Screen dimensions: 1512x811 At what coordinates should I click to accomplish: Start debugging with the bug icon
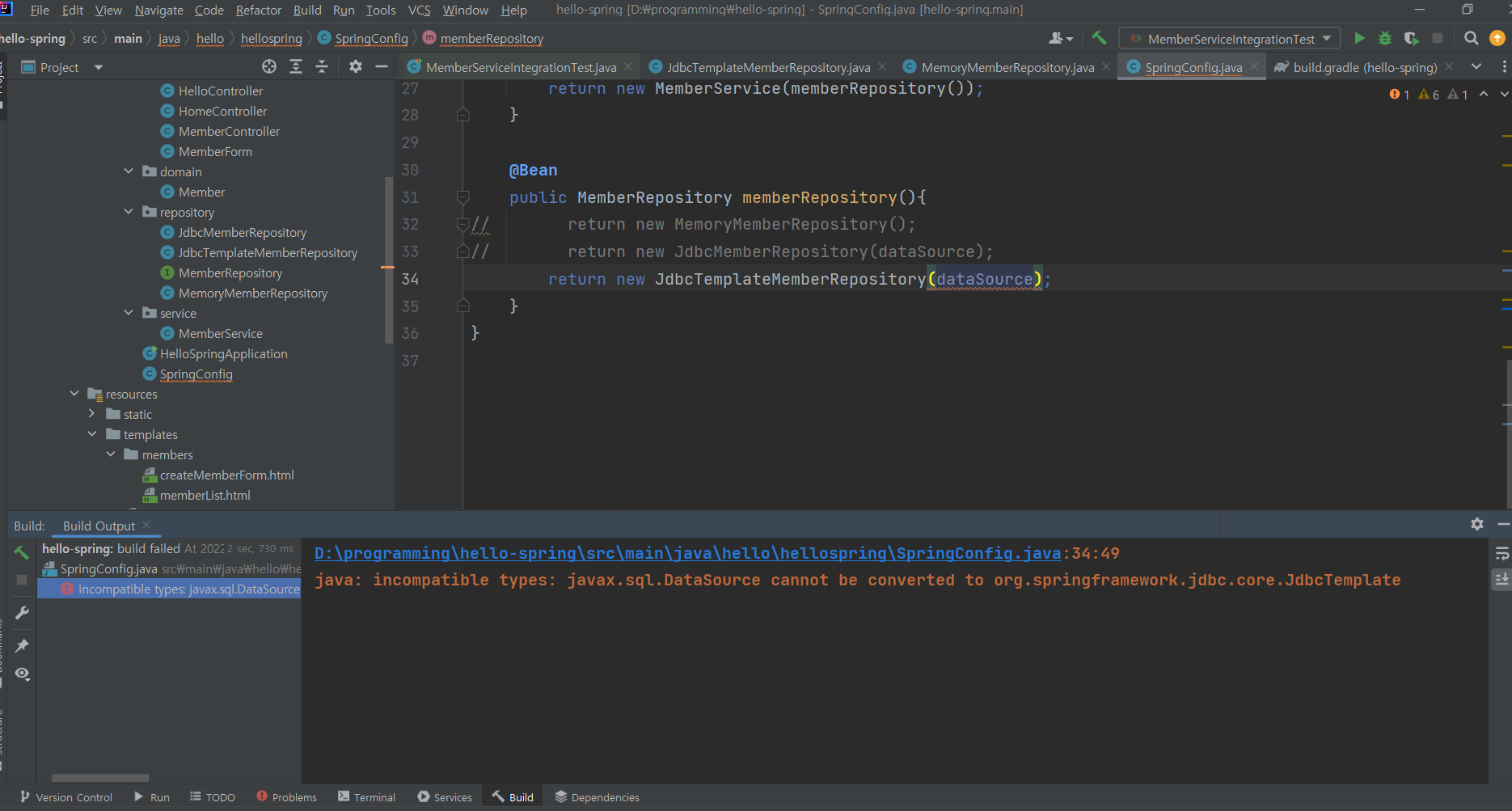tap(1385, 38)
